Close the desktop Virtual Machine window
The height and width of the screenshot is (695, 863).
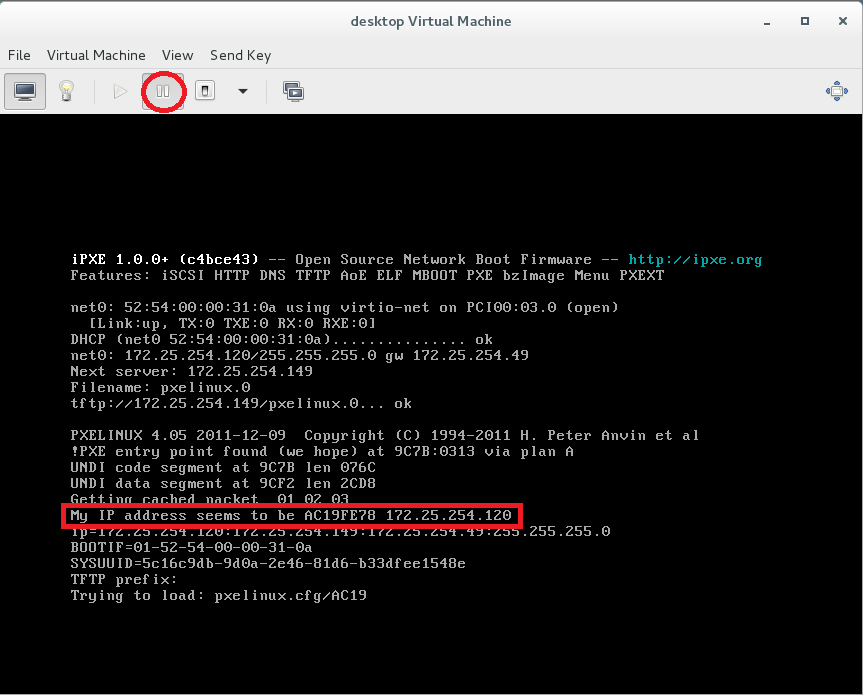pyautogui.click(x=843, y=21)
